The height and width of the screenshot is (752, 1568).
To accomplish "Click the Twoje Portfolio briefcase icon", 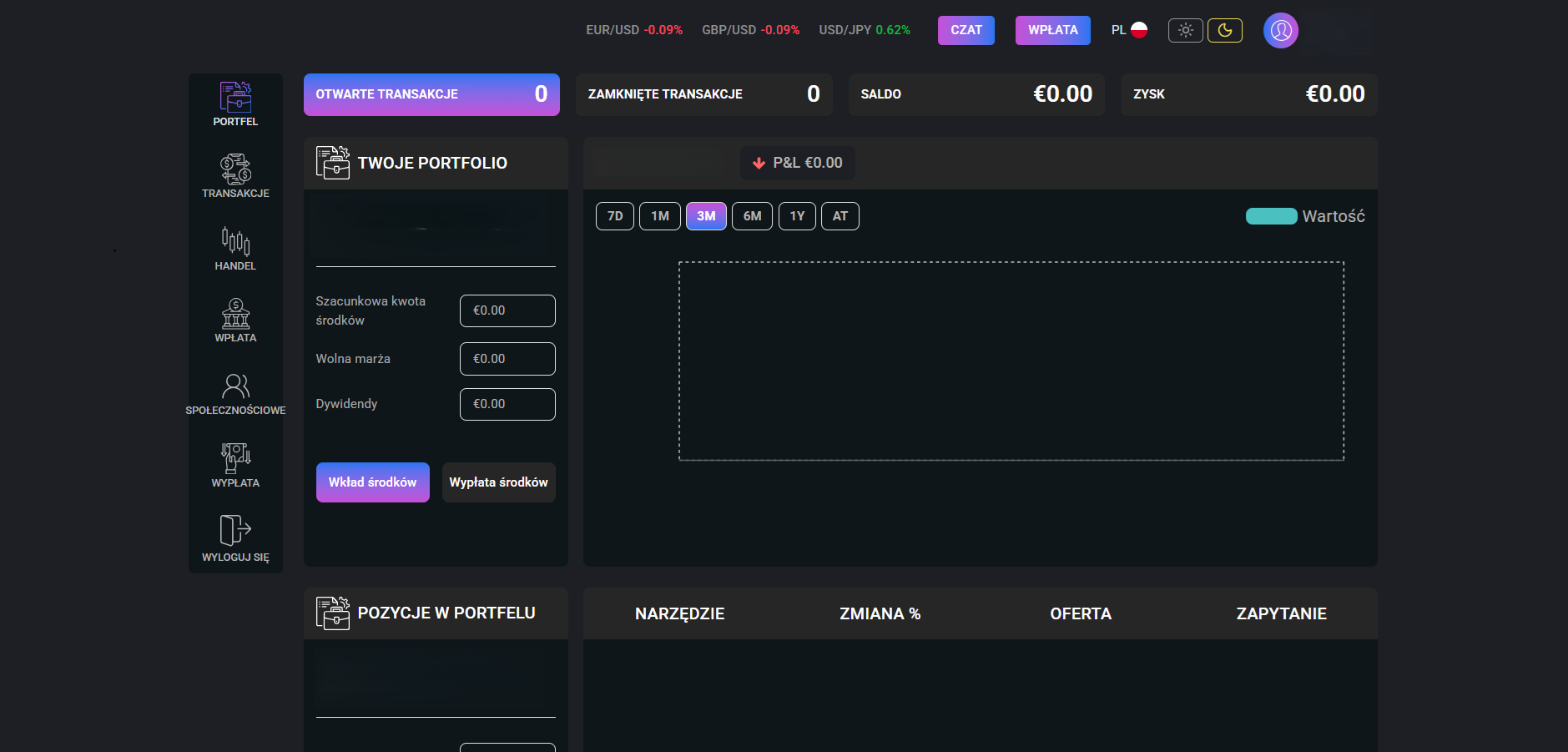I will click(333, 163).
